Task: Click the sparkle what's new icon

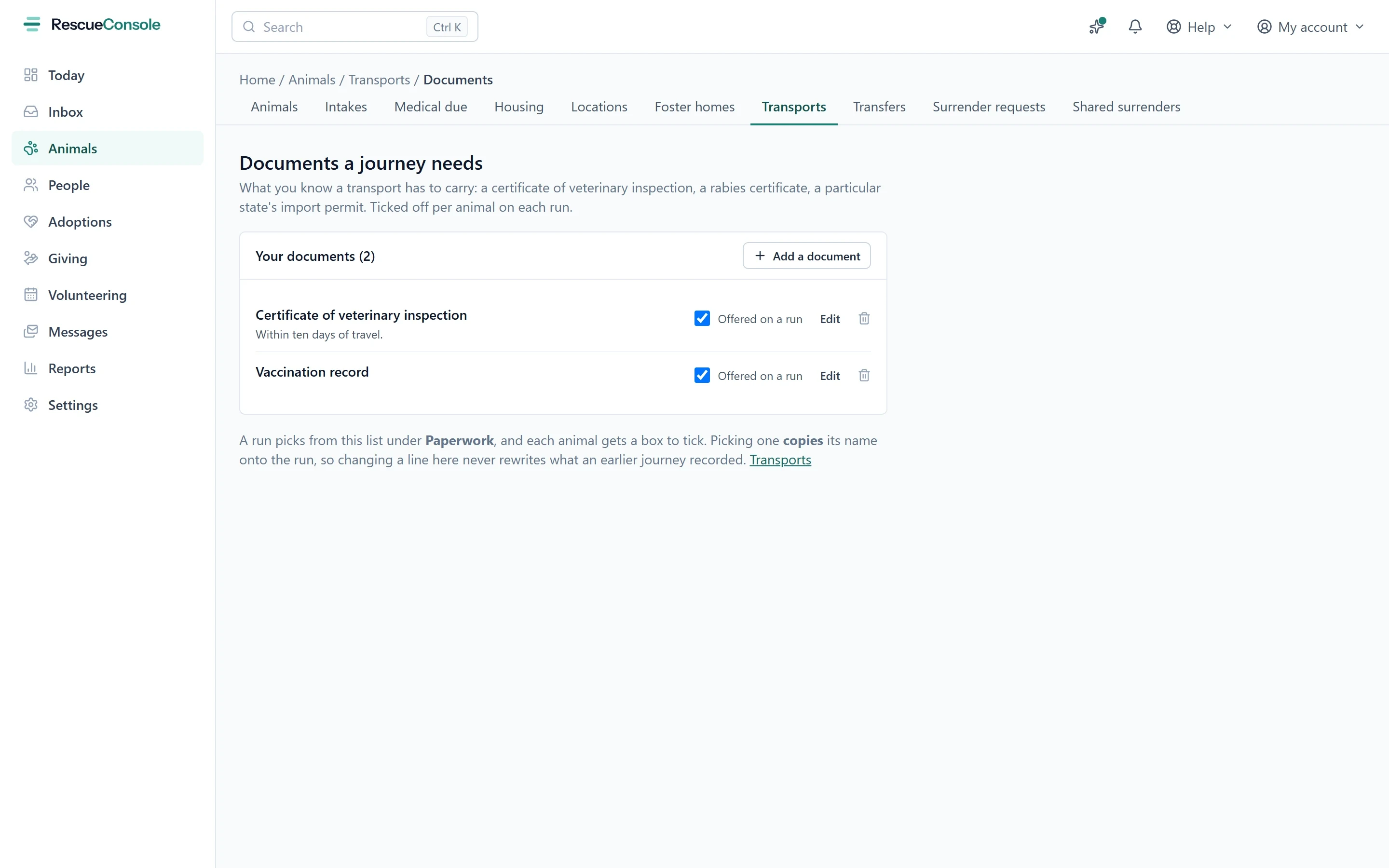Action: 1097,27
